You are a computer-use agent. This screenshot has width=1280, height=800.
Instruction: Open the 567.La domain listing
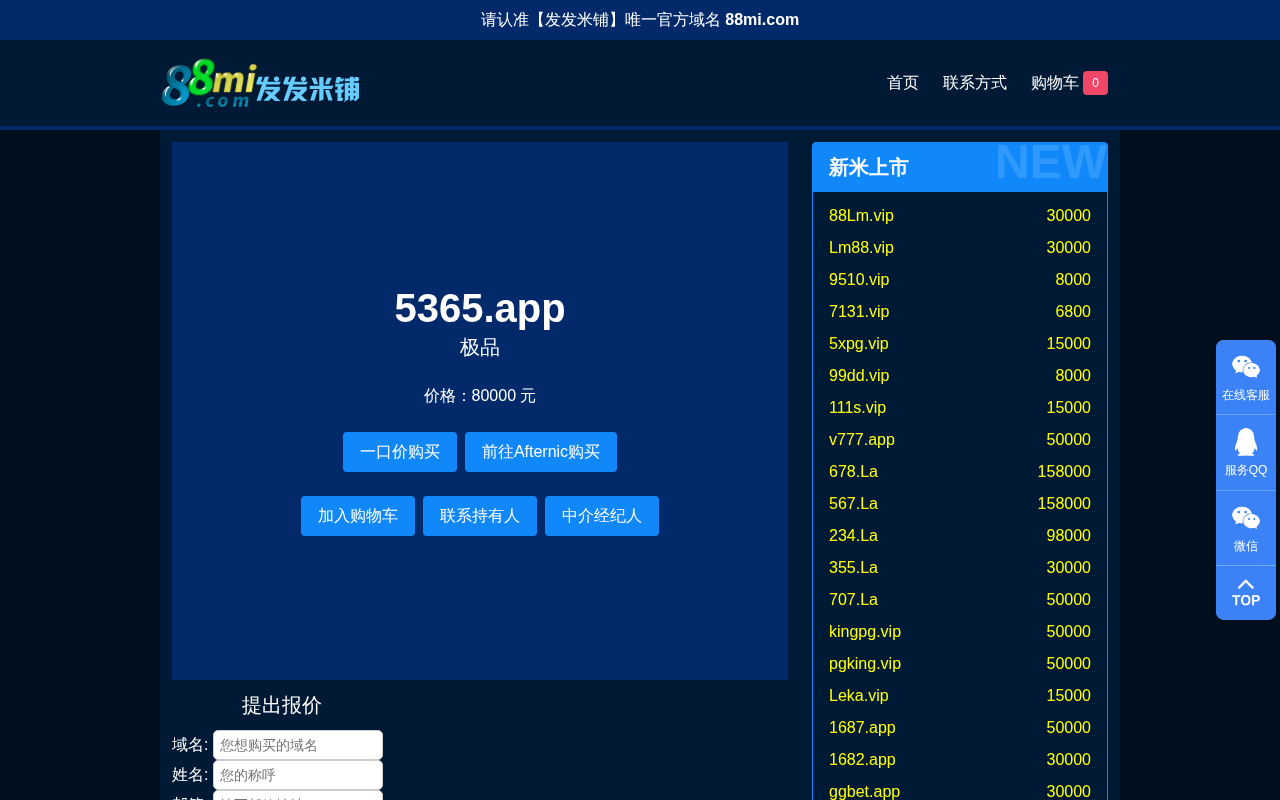854,504
